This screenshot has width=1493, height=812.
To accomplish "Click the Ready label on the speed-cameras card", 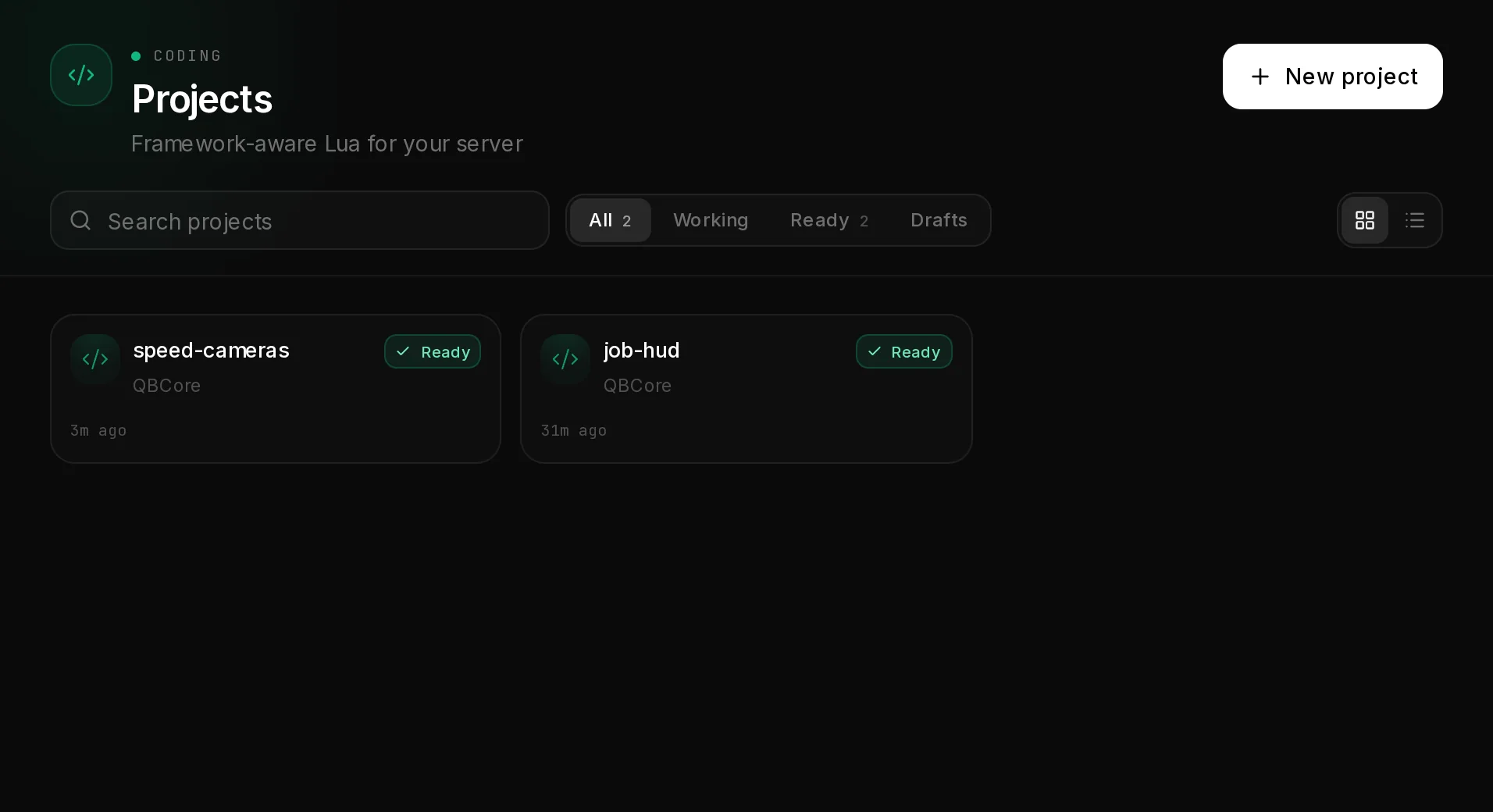I will click(x=445, y=352).
